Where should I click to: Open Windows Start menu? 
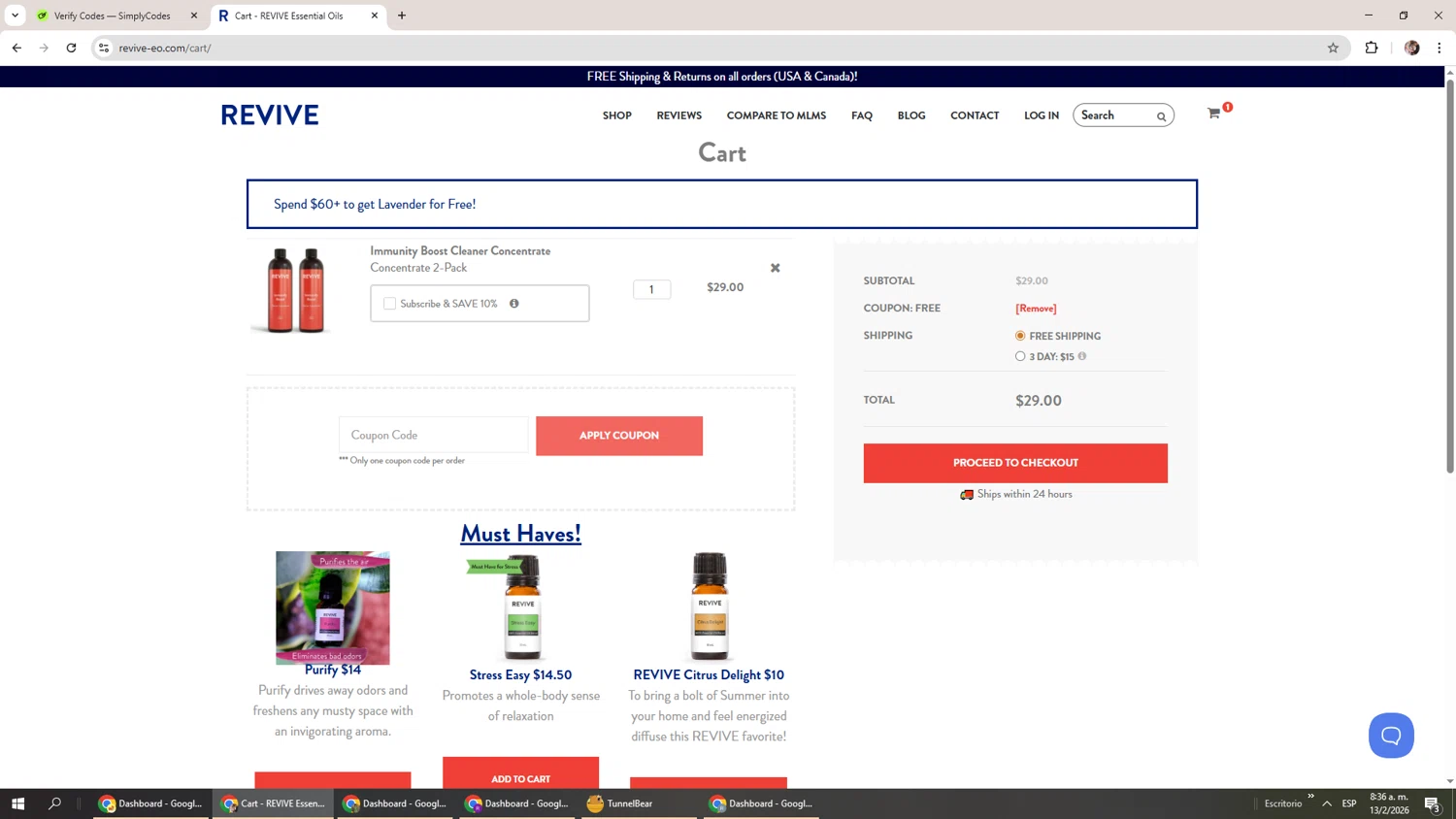click(17, 803)
